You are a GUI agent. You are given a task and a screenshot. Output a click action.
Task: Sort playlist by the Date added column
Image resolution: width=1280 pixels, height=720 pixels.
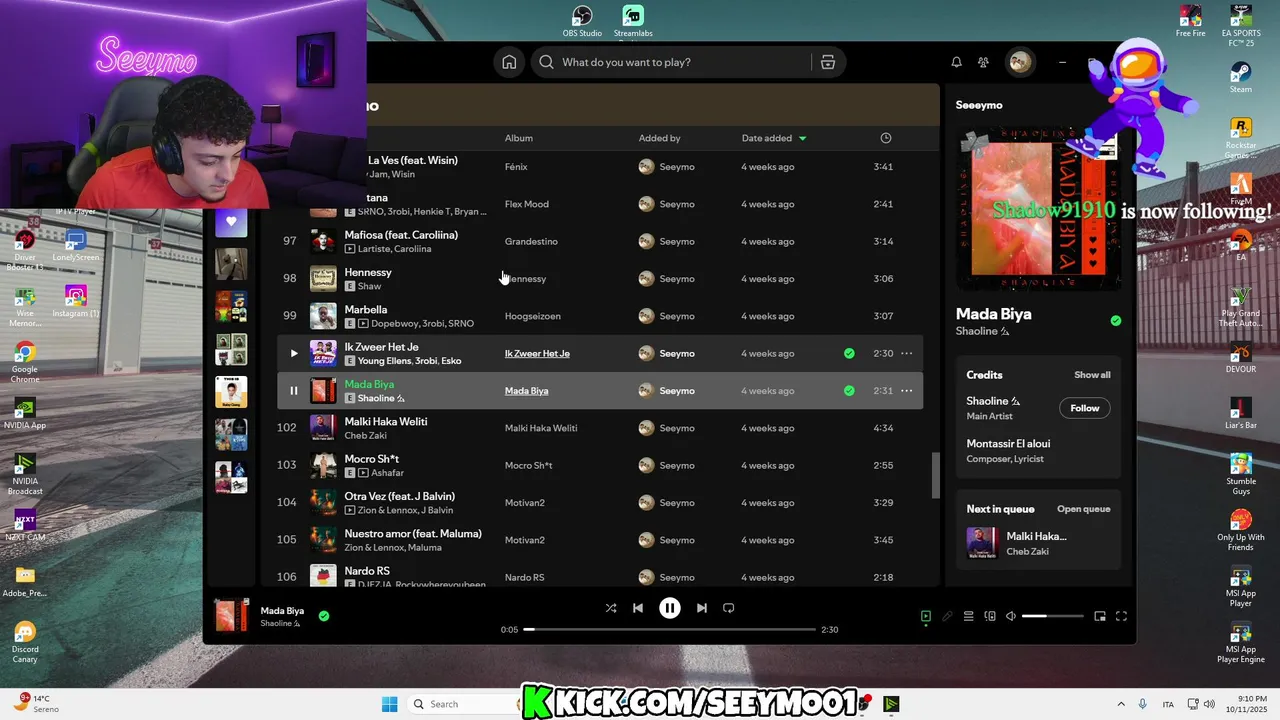coord(774,138)
